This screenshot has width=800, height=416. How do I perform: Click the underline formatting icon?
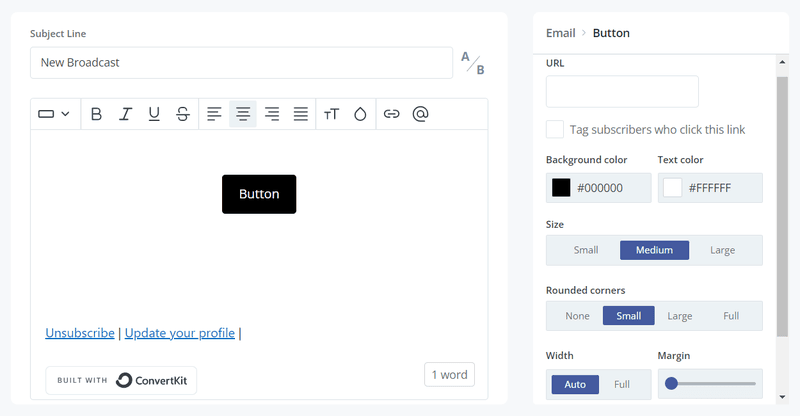coord(154,114)
